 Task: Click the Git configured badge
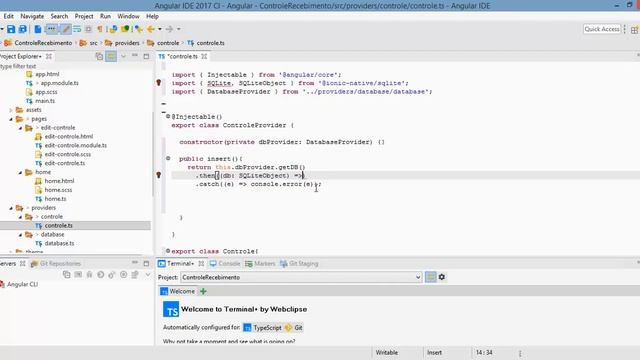tap(294, 328)
